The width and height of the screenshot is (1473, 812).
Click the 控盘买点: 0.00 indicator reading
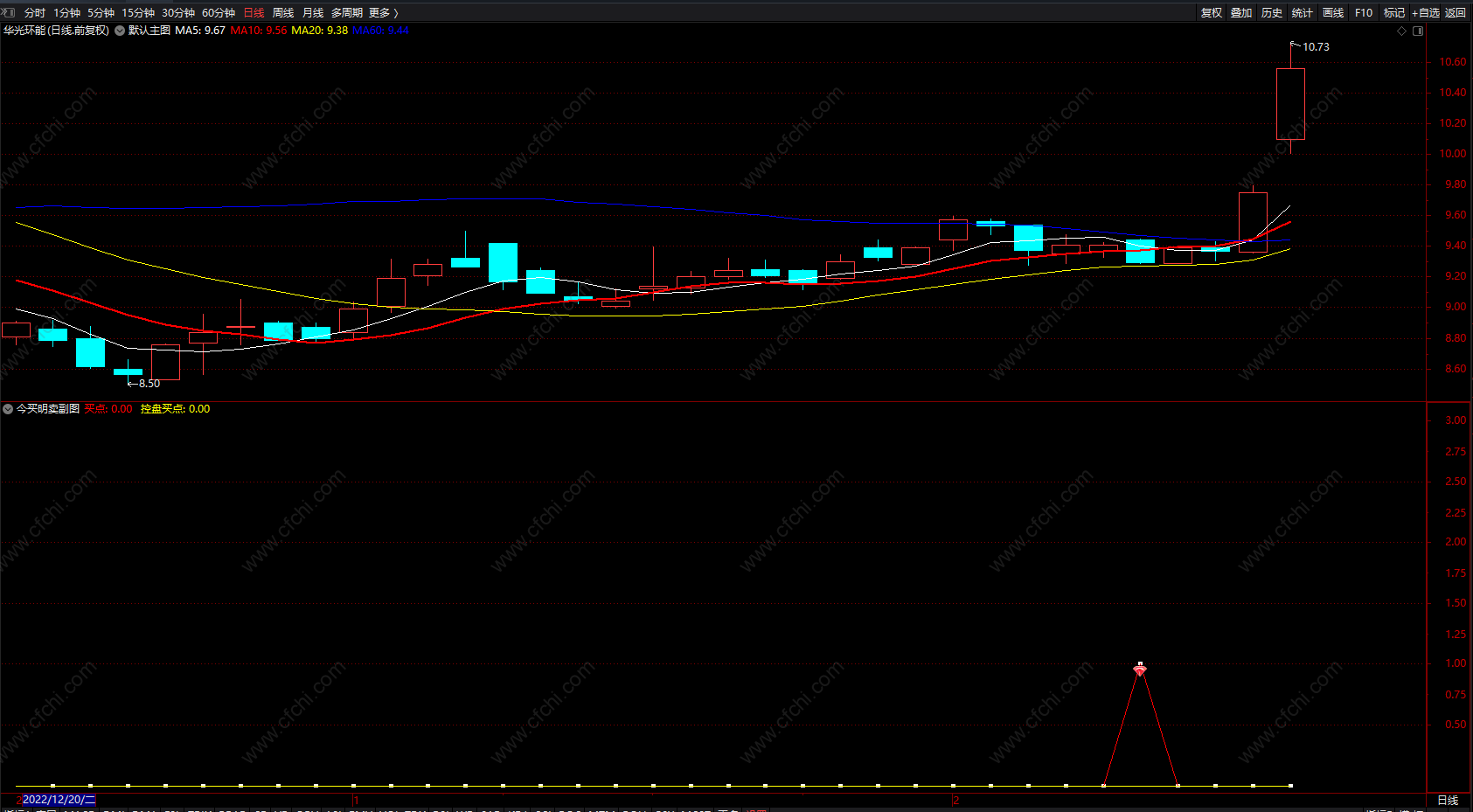(x=175, y=409)
